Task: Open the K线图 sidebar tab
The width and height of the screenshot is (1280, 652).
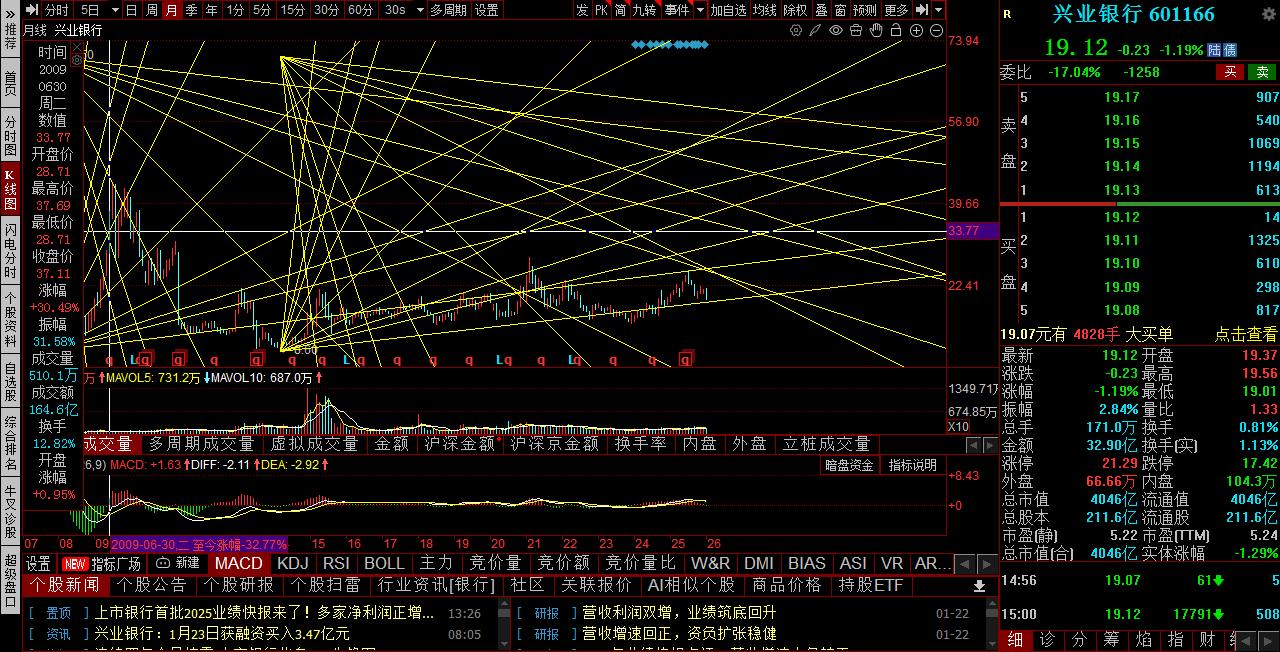Action: pos(10,190)
